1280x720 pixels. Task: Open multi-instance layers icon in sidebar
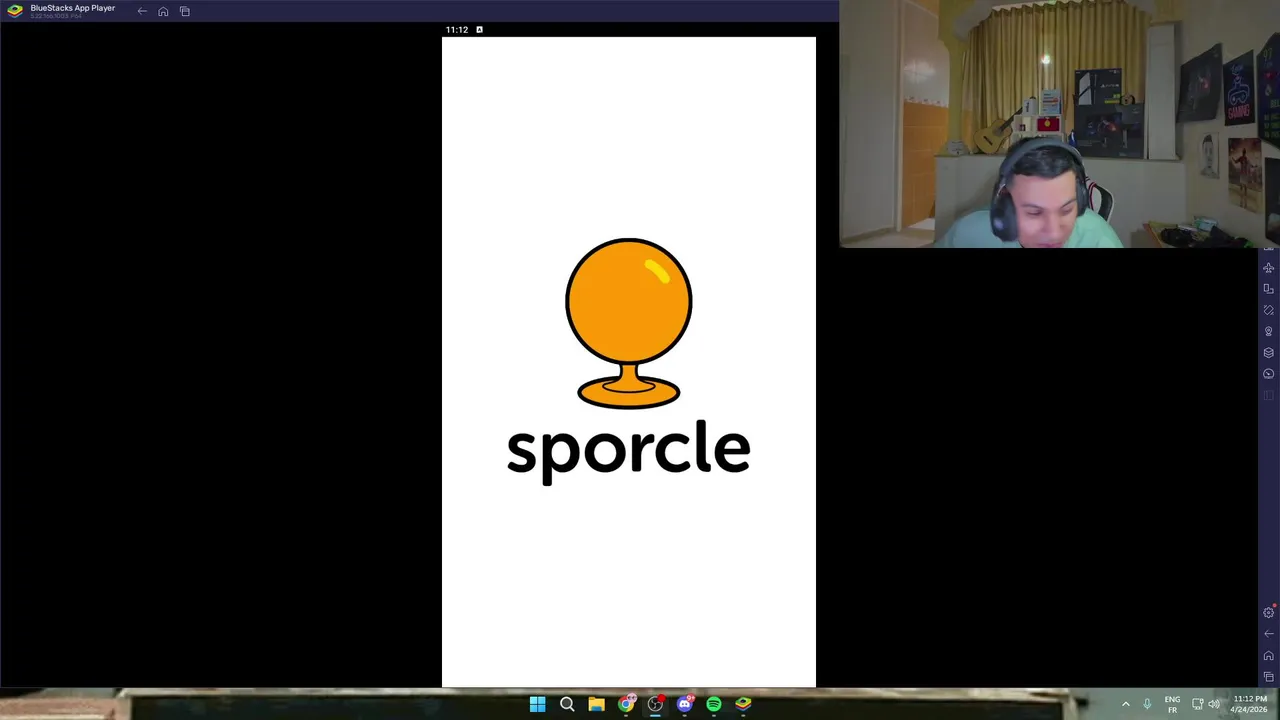pyautogui.click(x=1268, y=352)
